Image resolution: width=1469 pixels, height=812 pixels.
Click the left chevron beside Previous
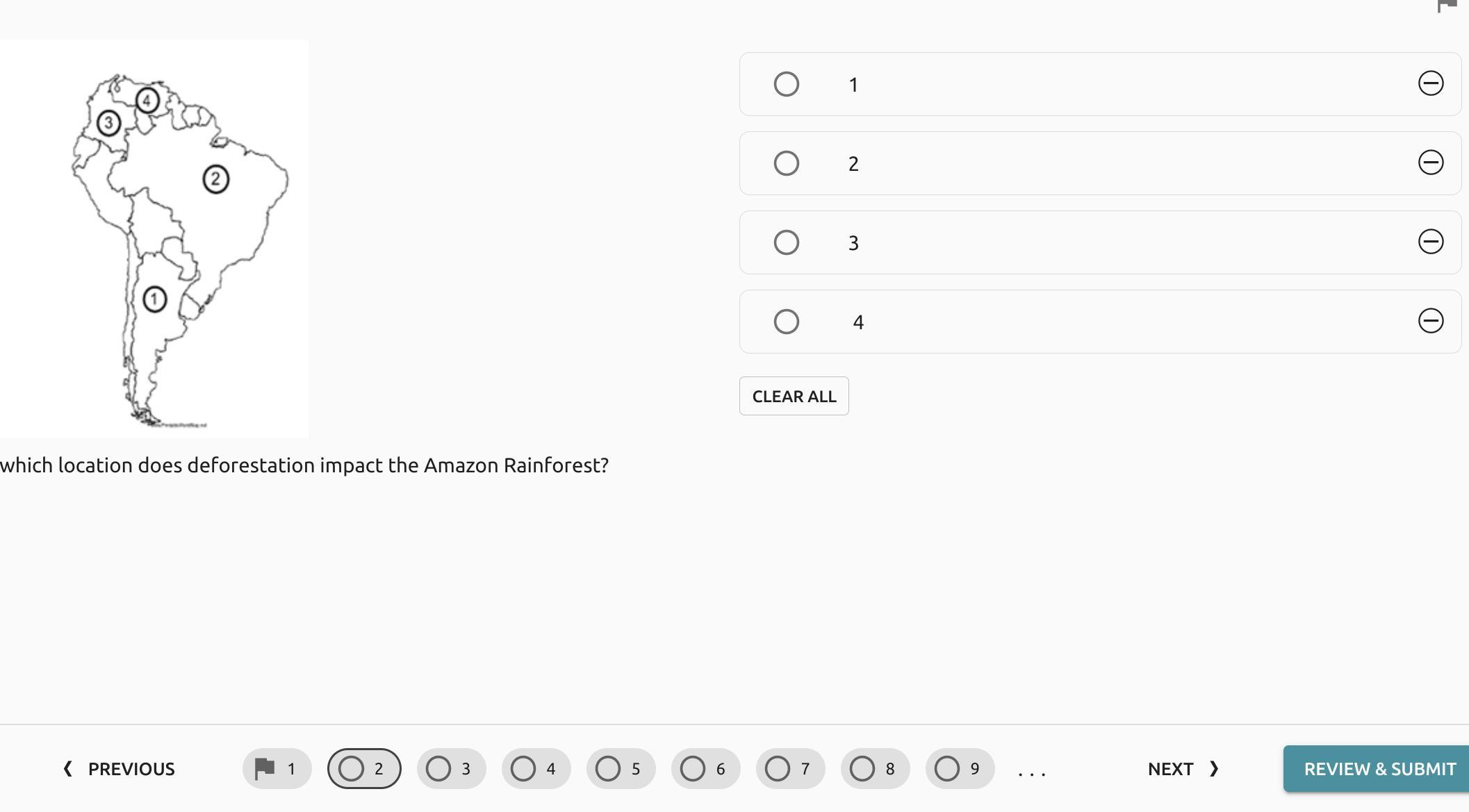(x=68, y=769)
